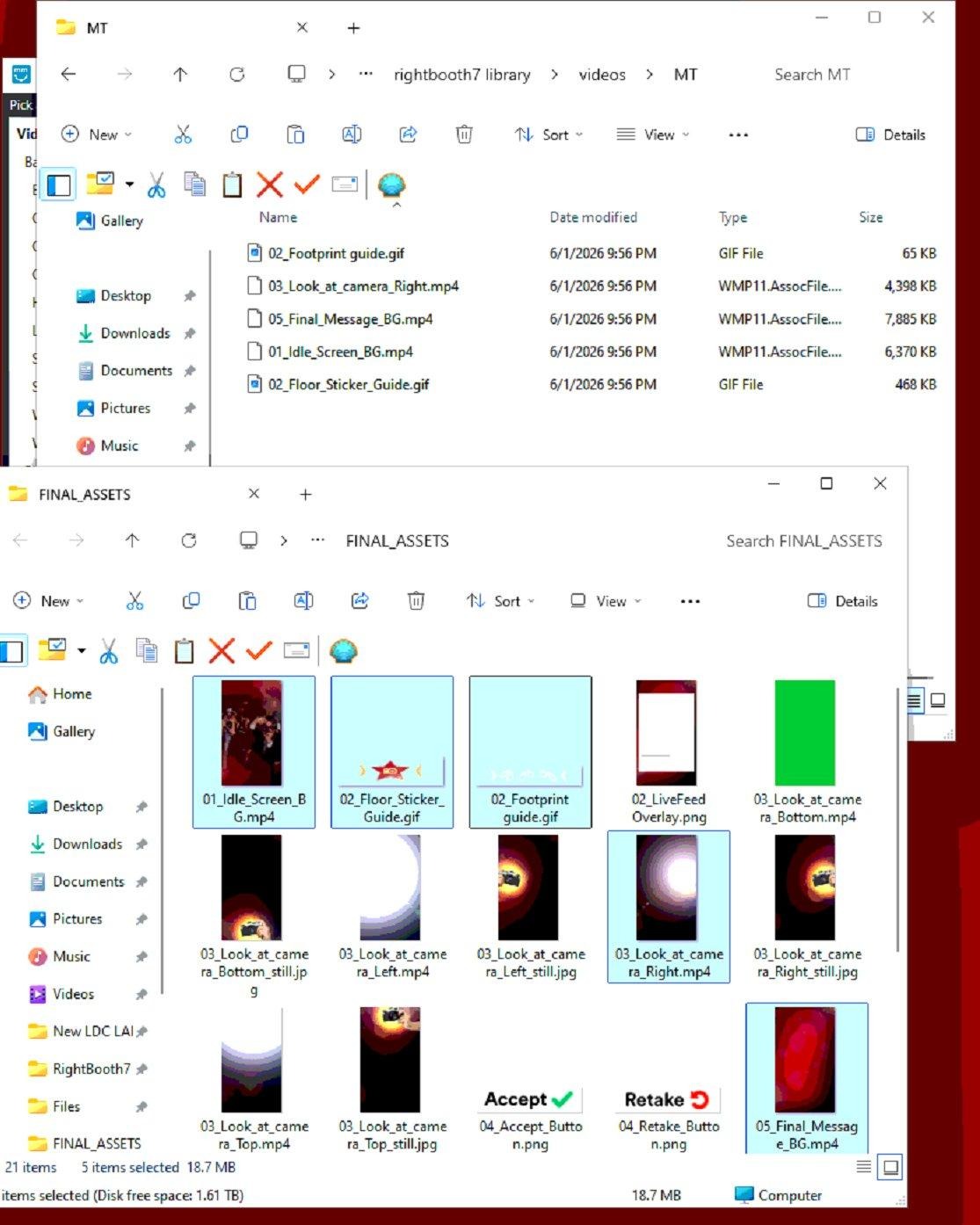Click red X delete icon in MT classic toolbar
Viewport: 980px width, 1225px height.
(270, 185)
